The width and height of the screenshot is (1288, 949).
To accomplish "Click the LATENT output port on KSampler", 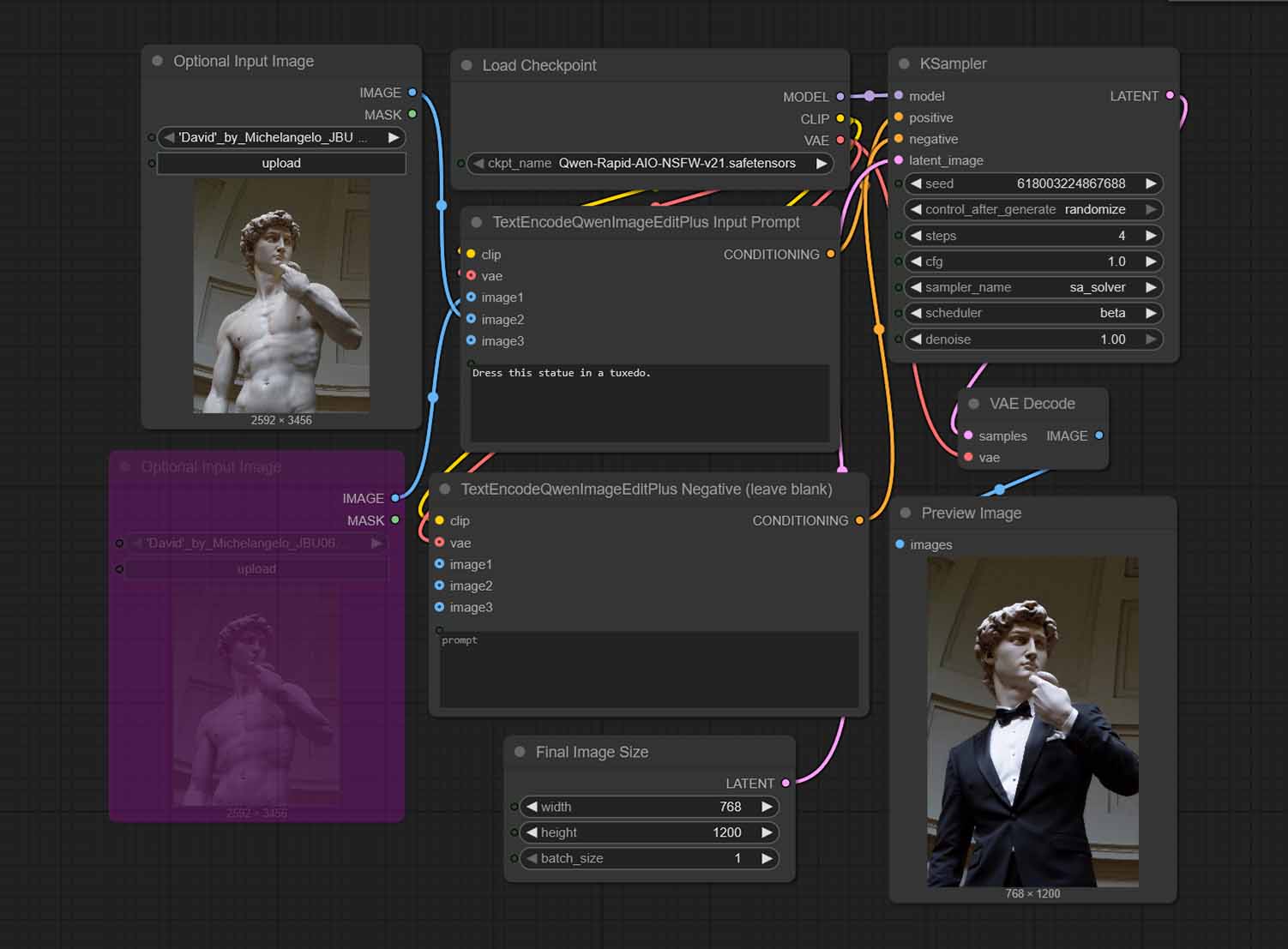I will pyautogui.click(x=1169, y=96).
